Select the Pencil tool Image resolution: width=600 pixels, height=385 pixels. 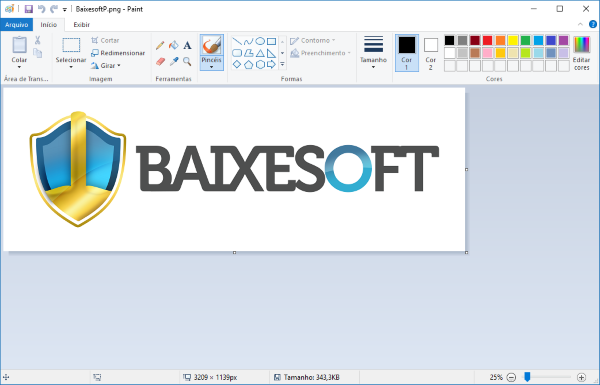(160, 45)
